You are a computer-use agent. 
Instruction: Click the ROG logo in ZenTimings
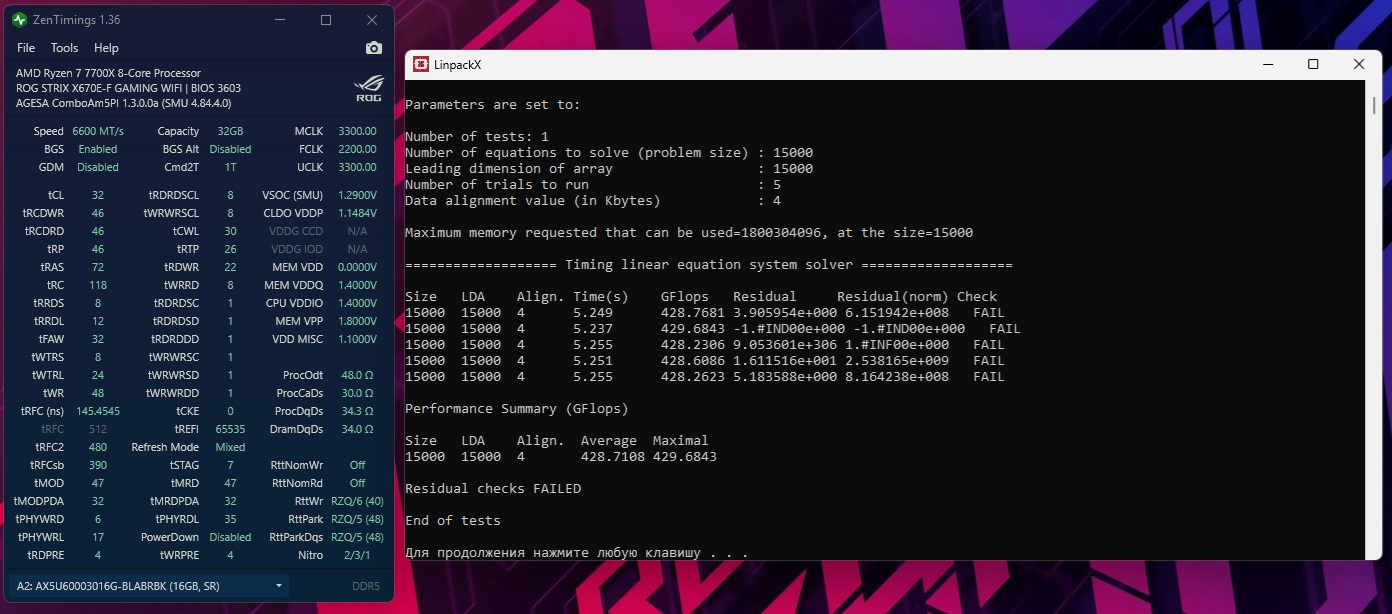coord(368,88)
